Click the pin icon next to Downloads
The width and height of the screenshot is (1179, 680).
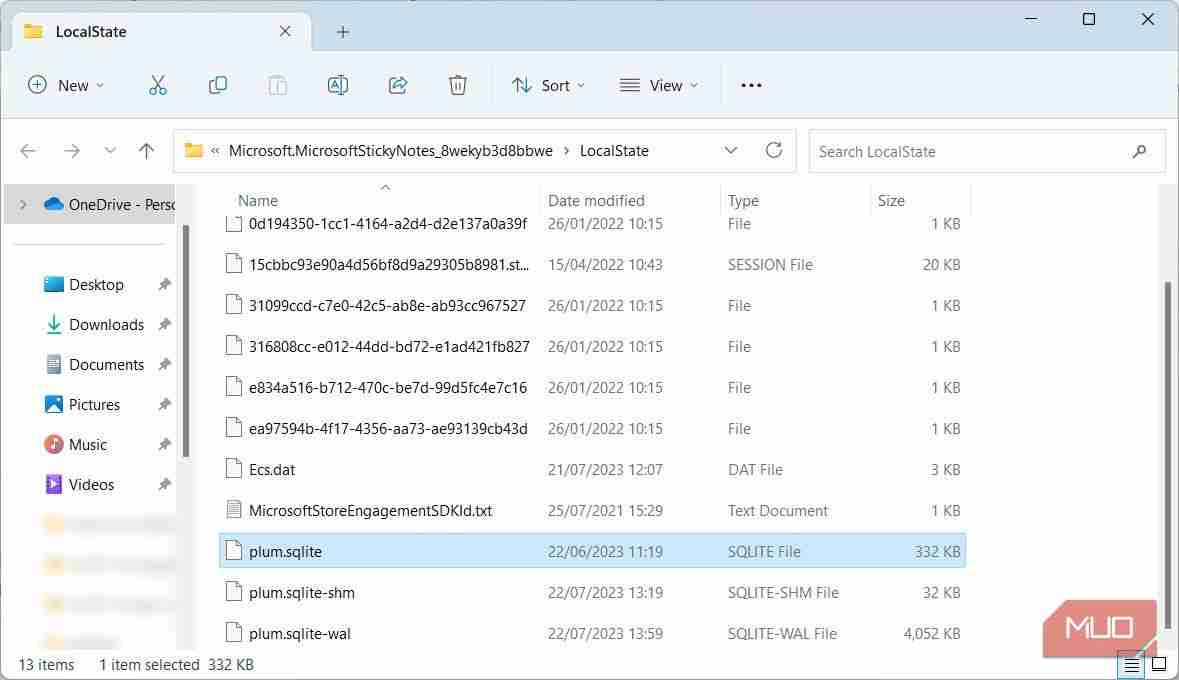(x=164, y=324)
